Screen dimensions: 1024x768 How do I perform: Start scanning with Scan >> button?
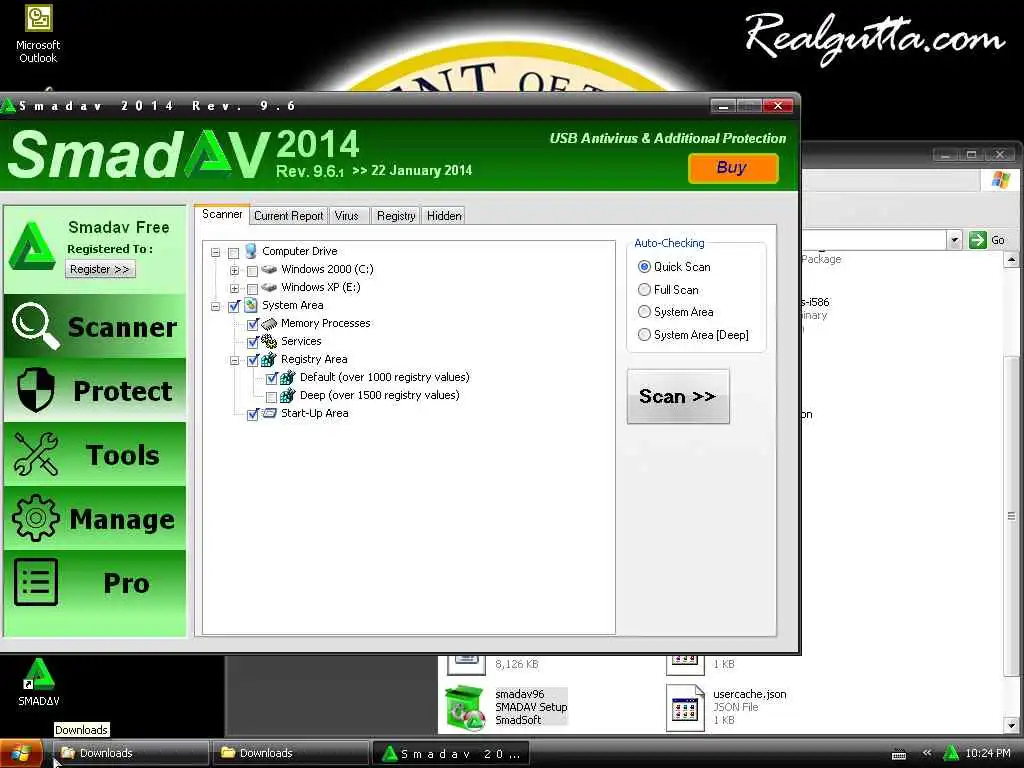(678, 396)
